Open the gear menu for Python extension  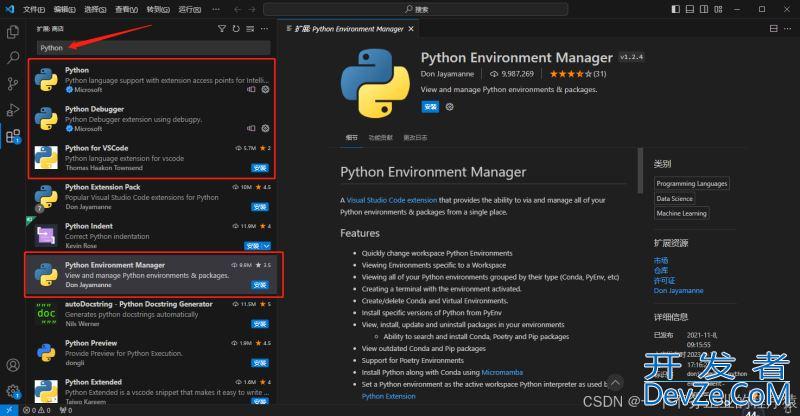coord(265,89)
